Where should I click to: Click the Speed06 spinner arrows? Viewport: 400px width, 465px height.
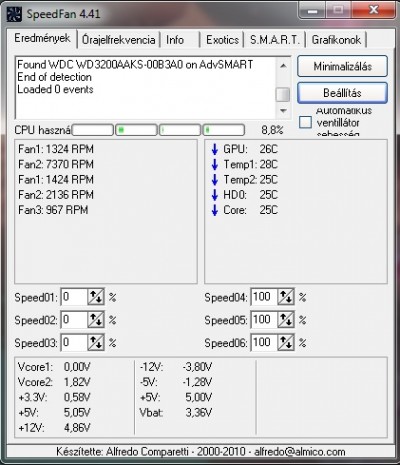click(286, 343)
